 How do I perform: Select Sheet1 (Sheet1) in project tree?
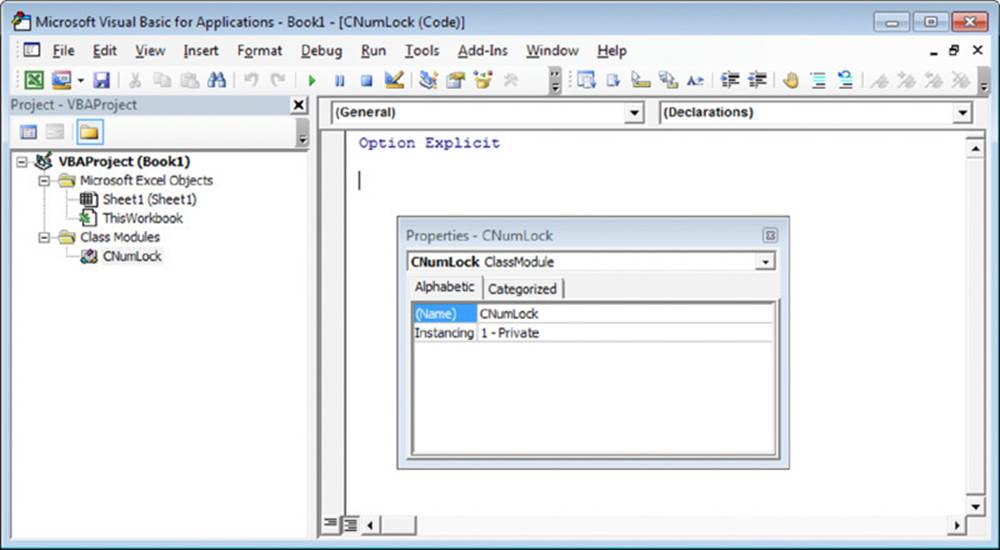pos(150,200)
